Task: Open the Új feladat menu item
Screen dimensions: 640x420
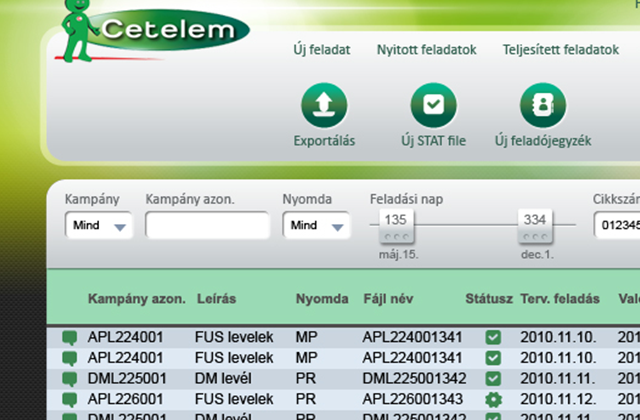Action: click(x=321, y=49)
